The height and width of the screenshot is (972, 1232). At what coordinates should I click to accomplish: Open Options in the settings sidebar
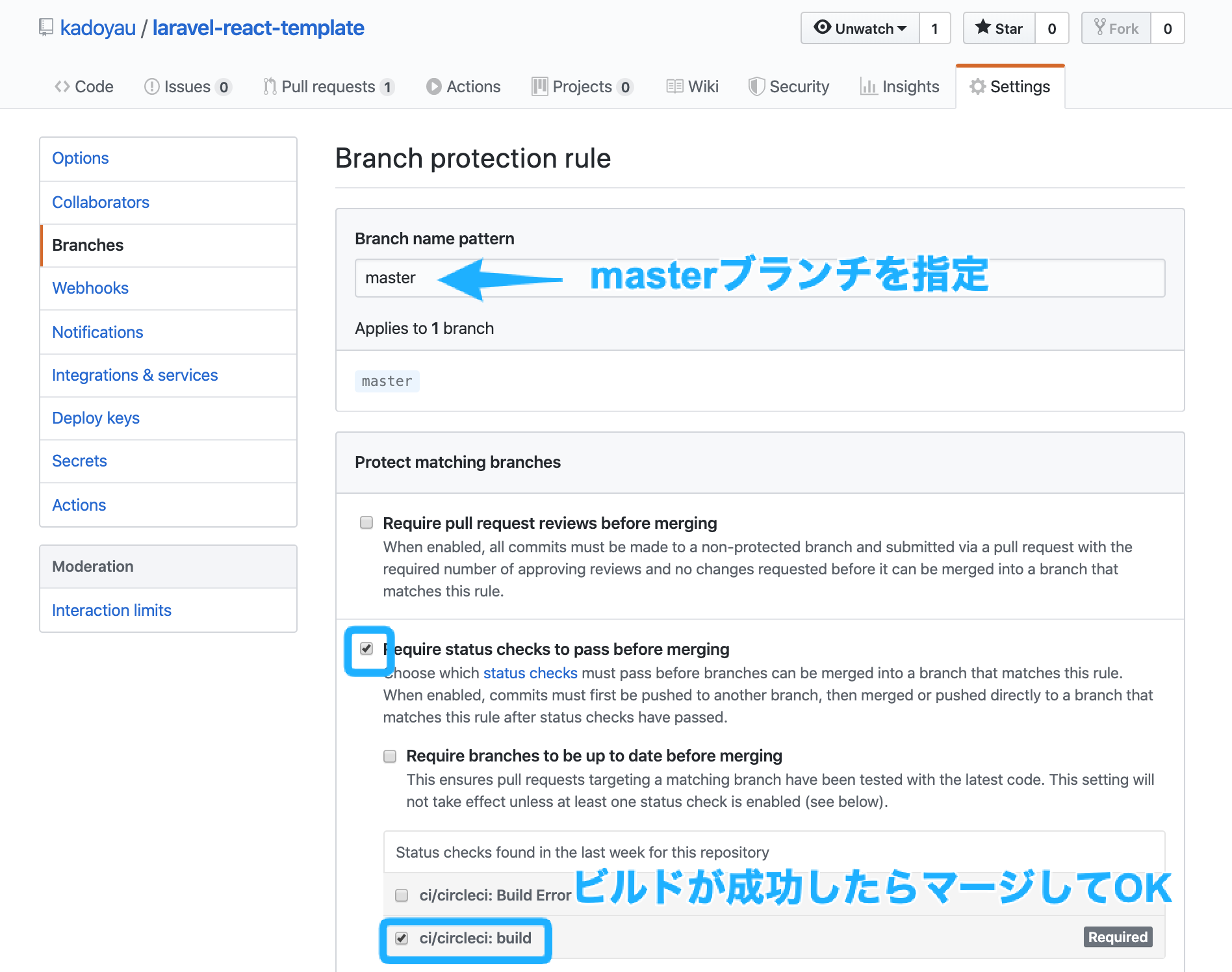click(168, 159)
